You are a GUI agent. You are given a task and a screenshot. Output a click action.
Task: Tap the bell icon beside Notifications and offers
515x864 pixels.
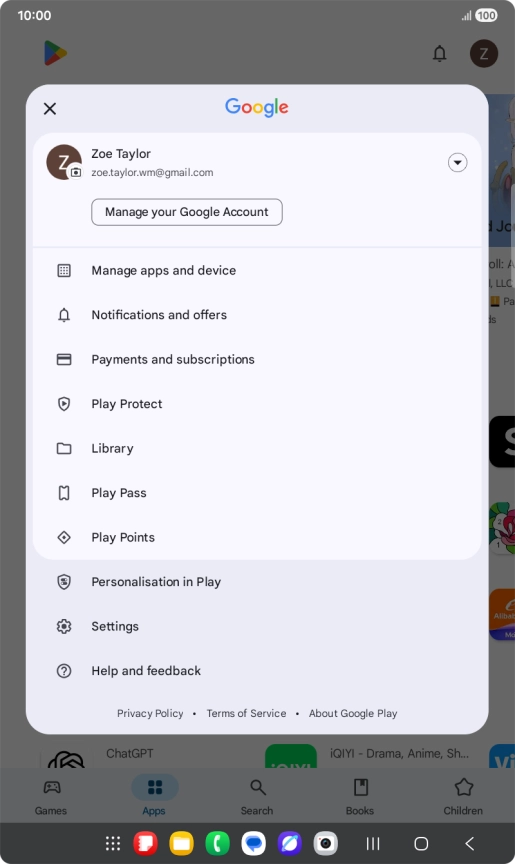(64, 315)
